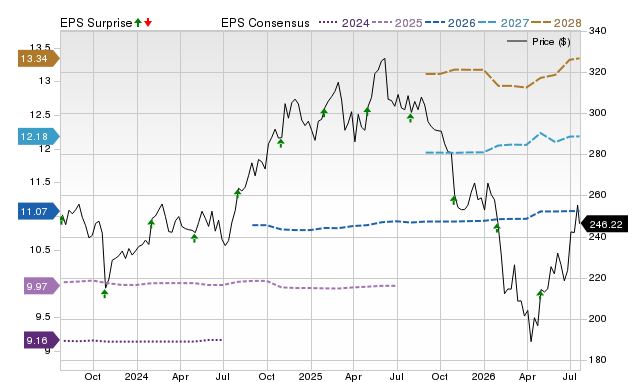The height and width of the screenshot is (382, 640).
Task: Click the 9.5 label on the EPS axis
Action: [43, 317]
